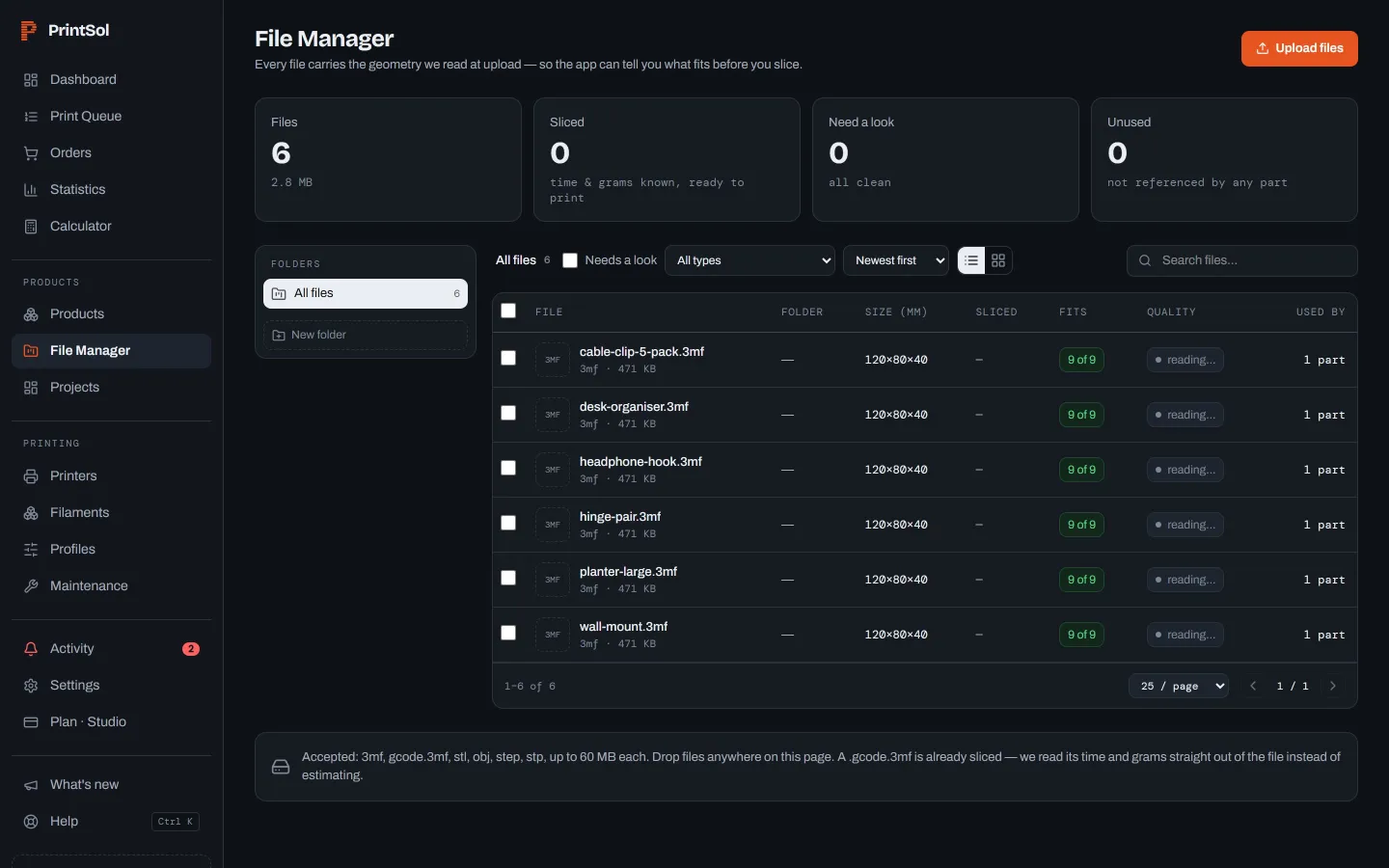Image resolution: width=1389 pixels, height=868 pixels.
Task: Click the Printers sidebar icon
Action: pos(31,476)
